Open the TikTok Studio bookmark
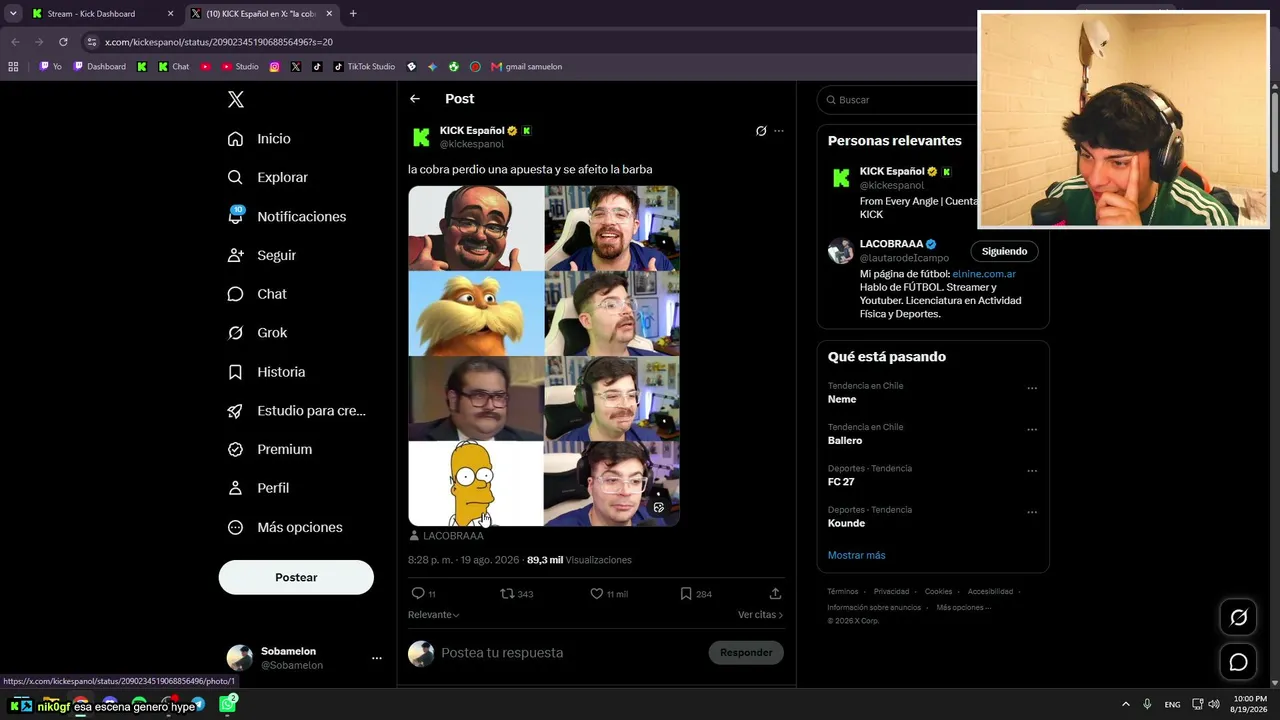1280x720 pixels. [364, 67]
